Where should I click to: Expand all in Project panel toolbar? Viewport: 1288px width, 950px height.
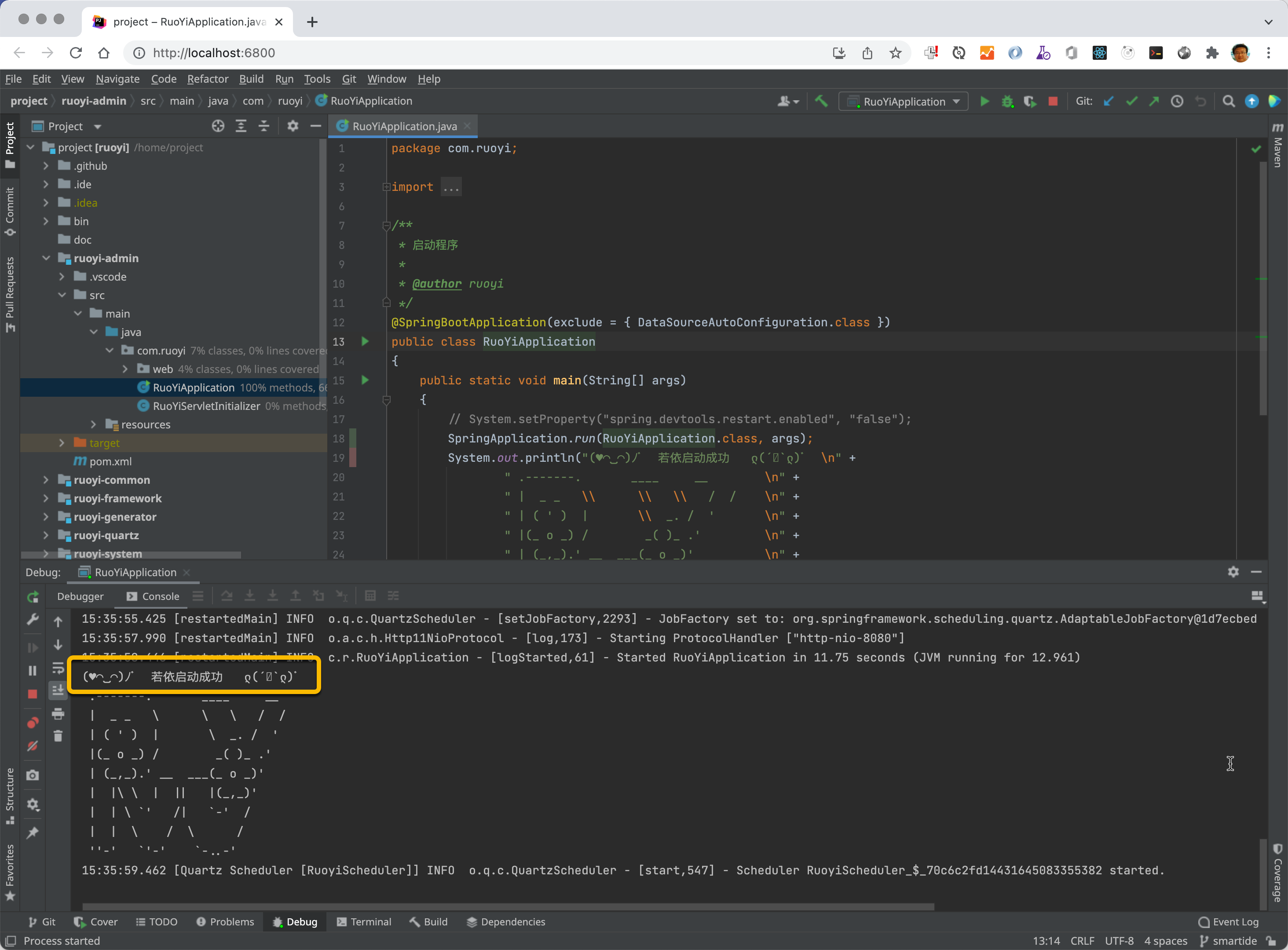coord(241,126)
